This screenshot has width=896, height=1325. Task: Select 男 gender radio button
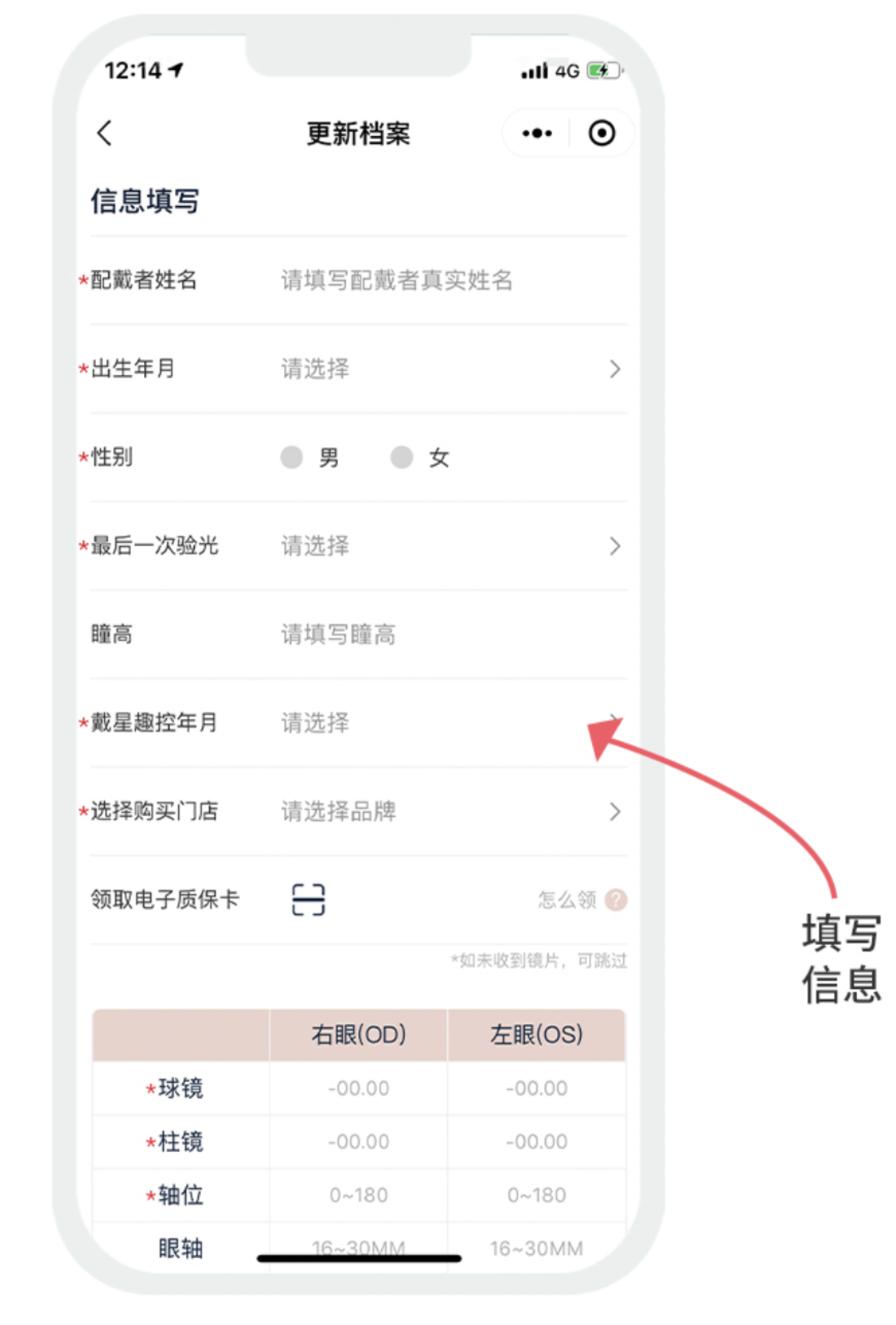tap(291, 456)
